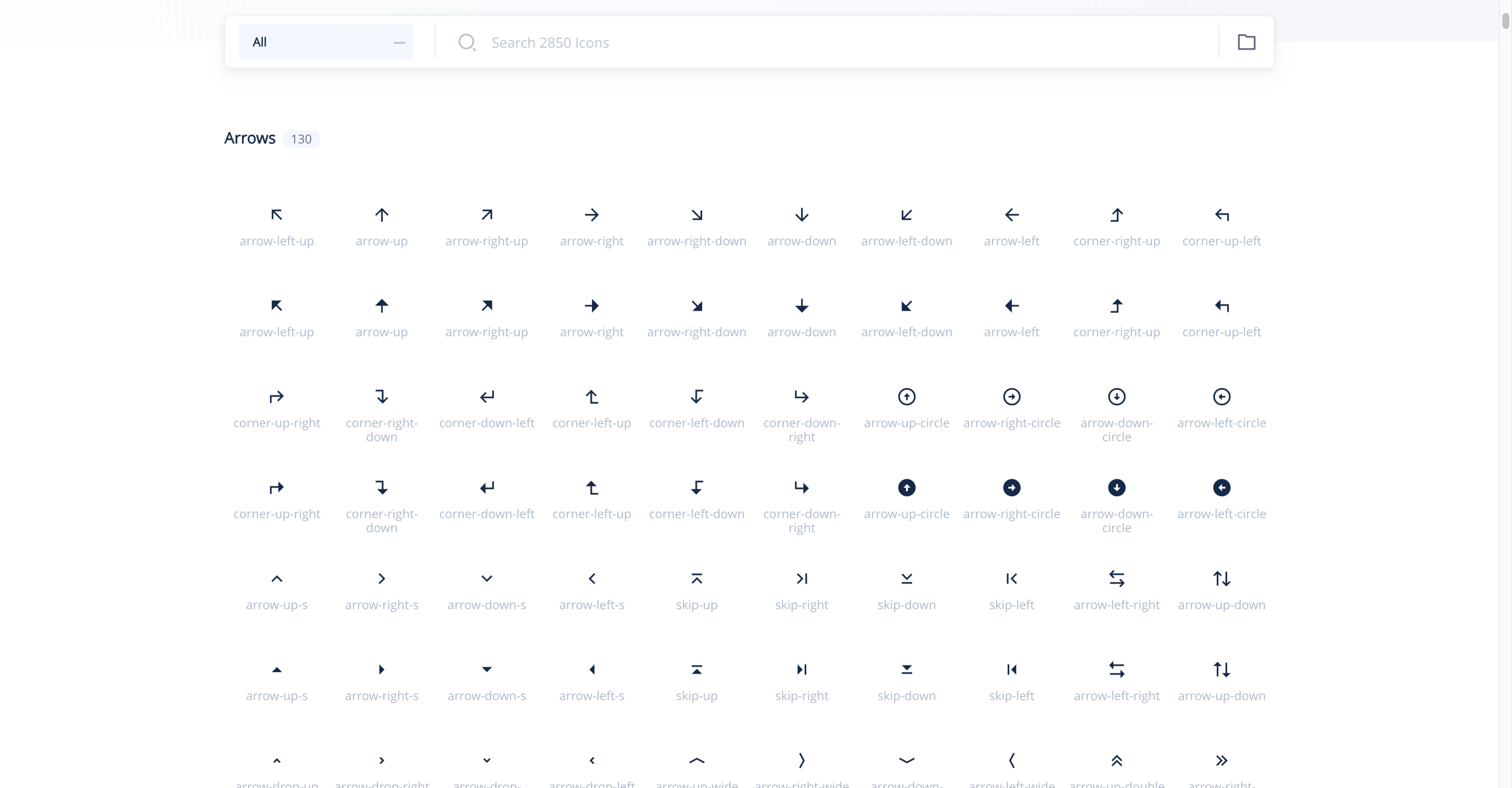Pick the filled skip-left icon

coord(1011,670)
